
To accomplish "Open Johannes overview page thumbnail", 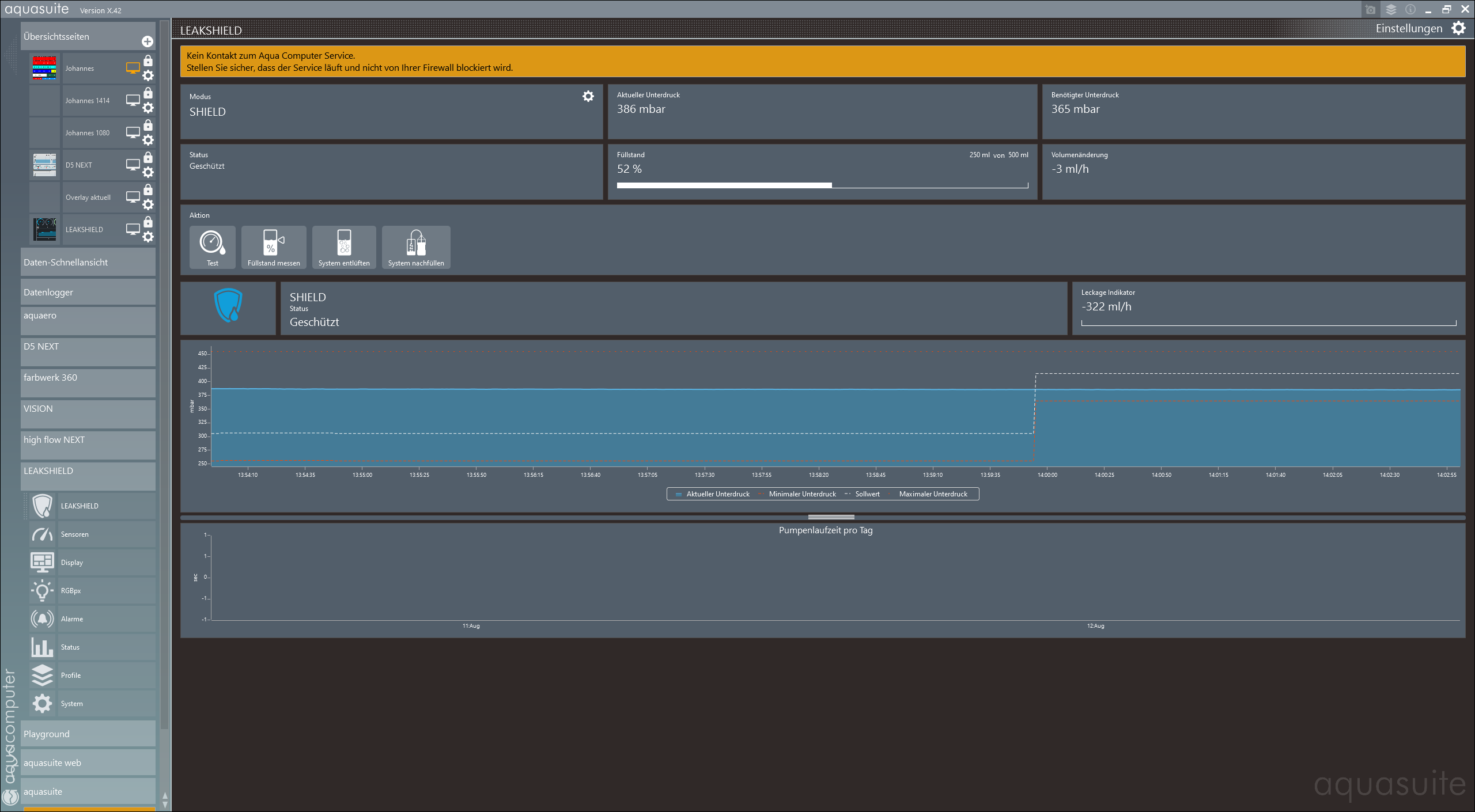I will click(44, 68).
